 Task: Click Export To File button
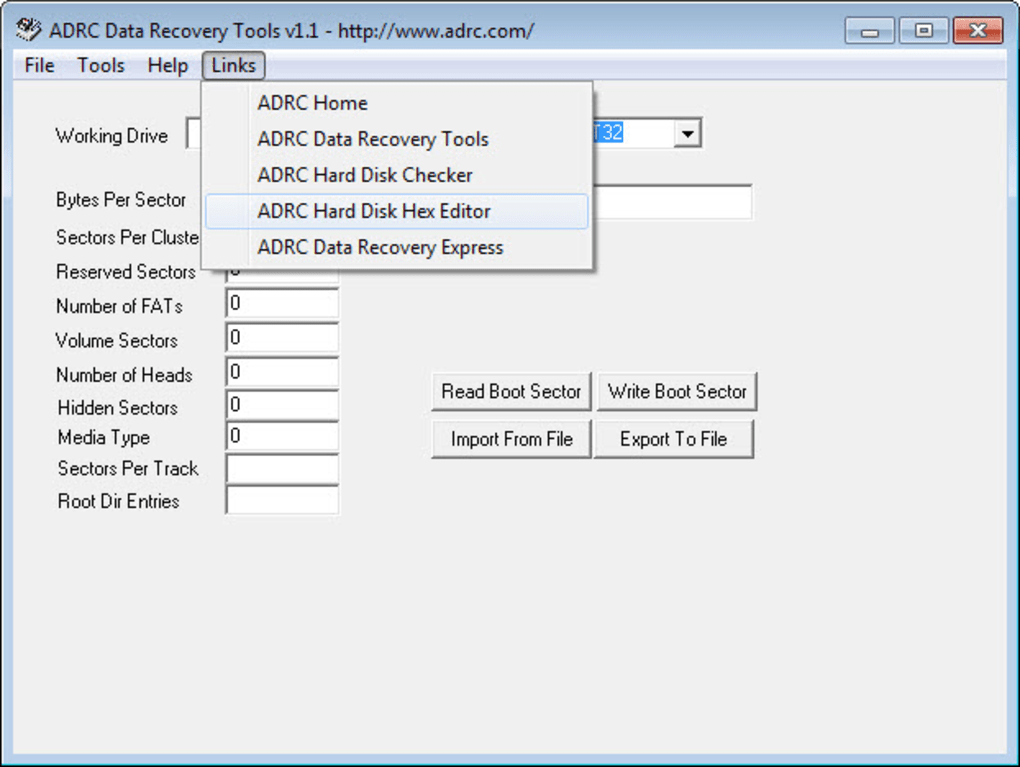[x=674, y=439]
